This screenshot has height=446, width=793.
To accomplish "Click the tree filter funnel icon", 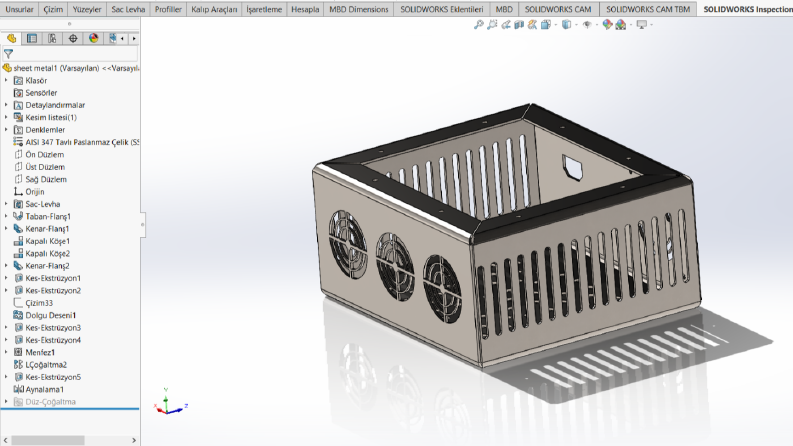I will pyautogui.click(x=9, y=54).
